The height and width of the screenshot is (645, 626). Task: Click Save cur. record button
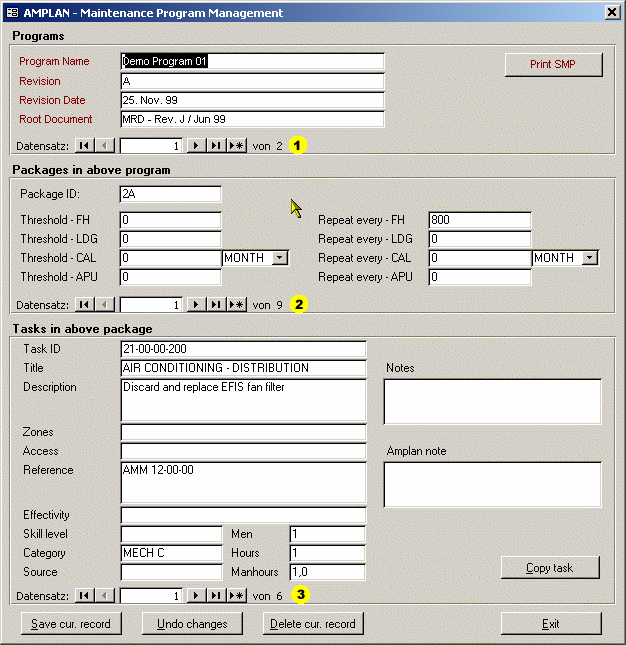pyautogui.click(x=71, y=624)
